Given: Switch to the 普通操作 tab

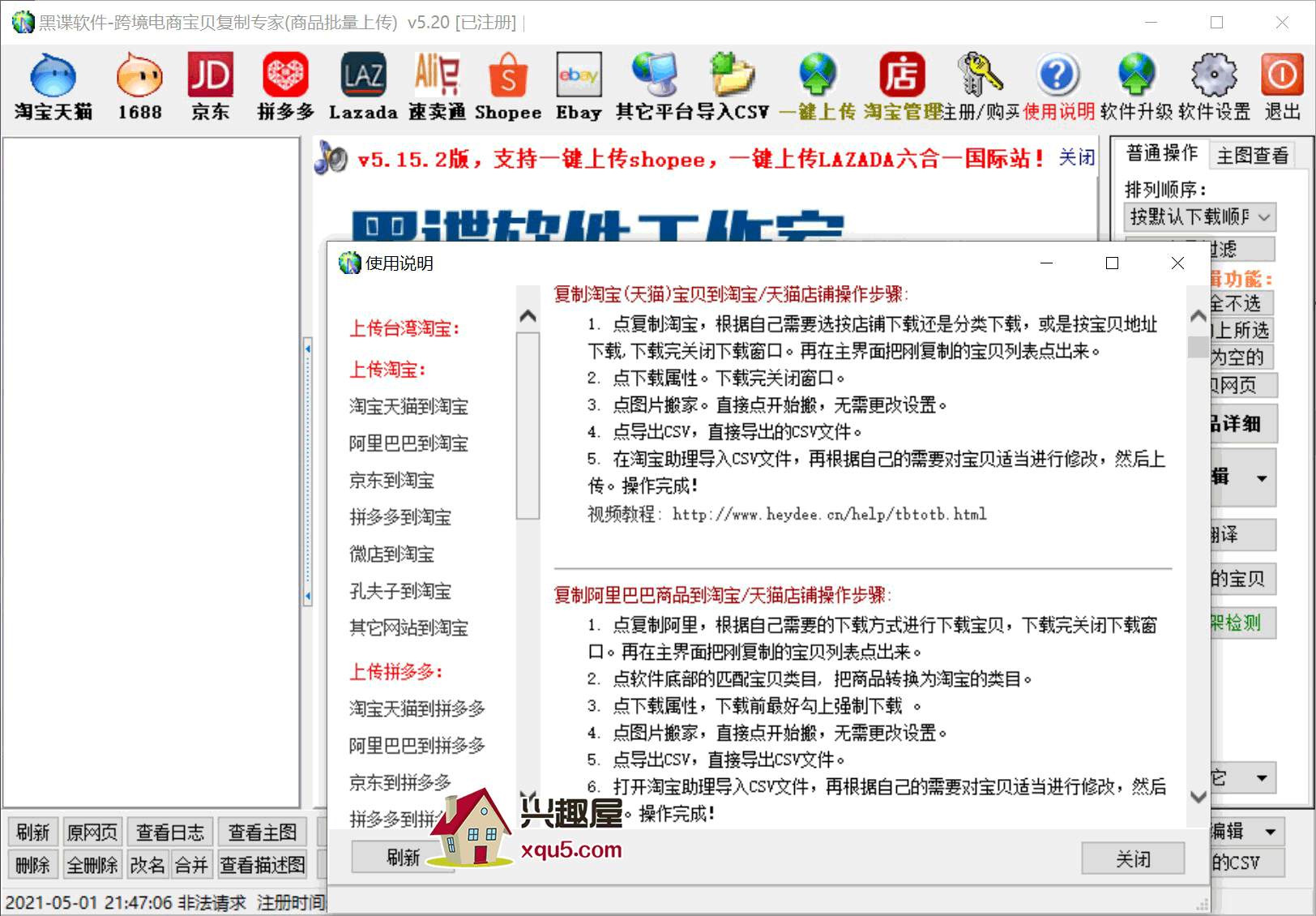Looking at the screenshot, I should 1161,153.
